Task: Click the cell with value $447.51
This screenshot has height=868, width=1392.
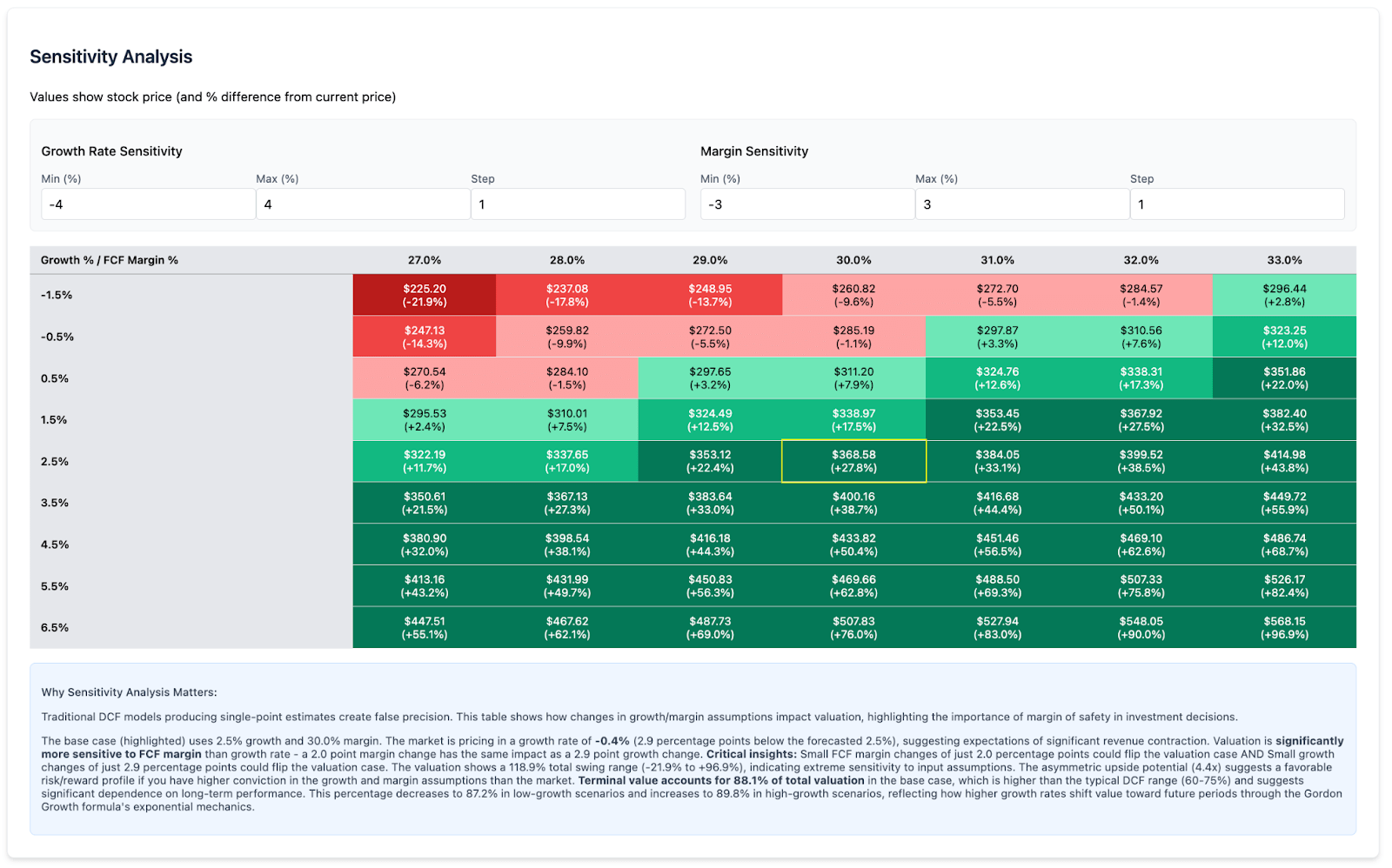Action: [423, 627]
